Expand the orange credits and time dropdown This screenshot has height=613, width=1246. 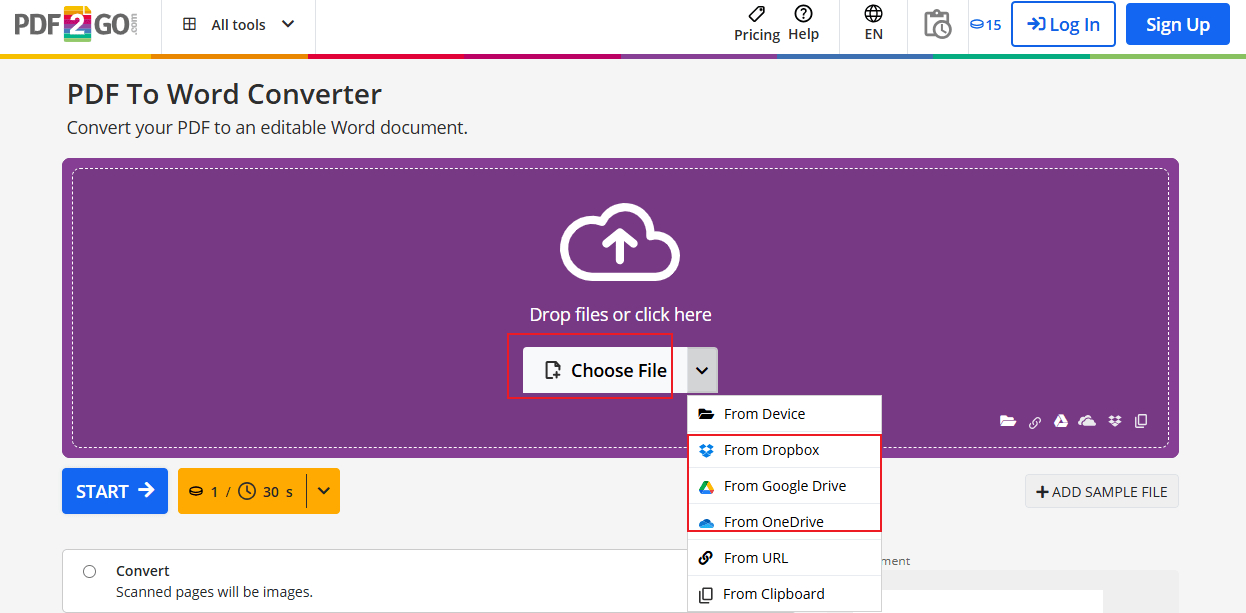click(323, 491)
